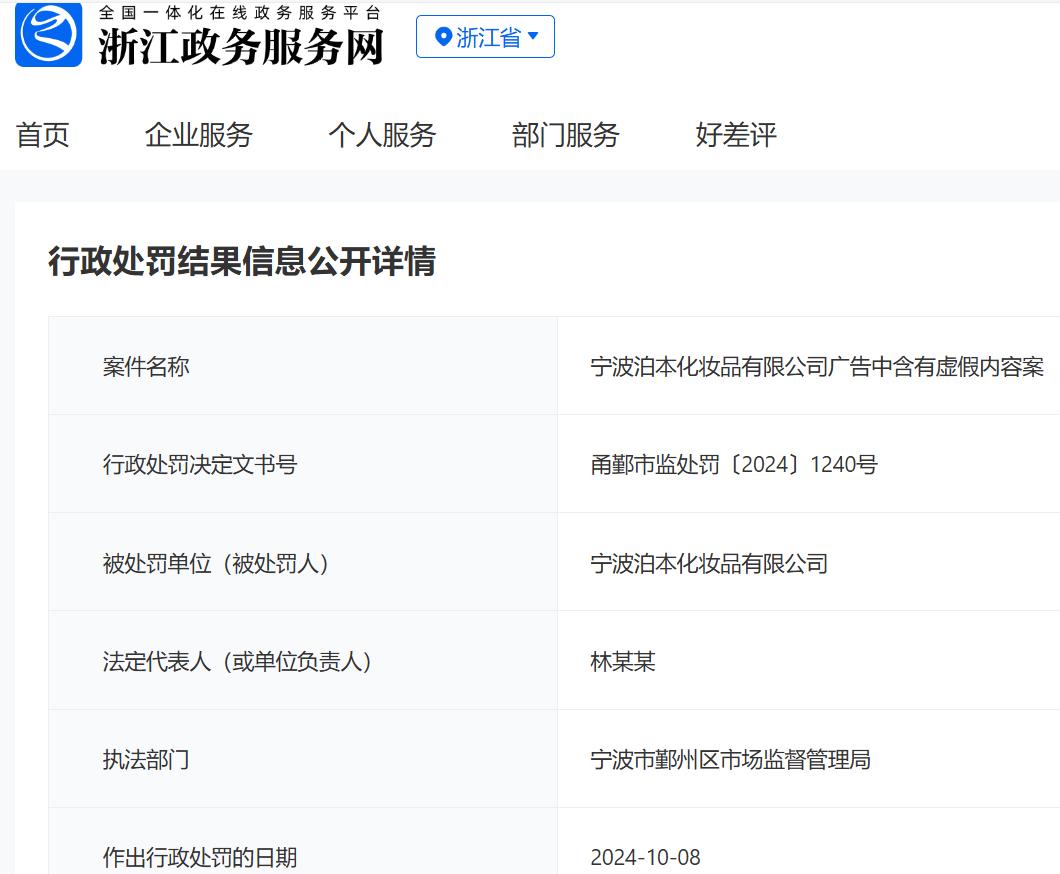This screenshot has width=1060, height=874.
Task: Open the 好差评 page
Action: [736, 135]
